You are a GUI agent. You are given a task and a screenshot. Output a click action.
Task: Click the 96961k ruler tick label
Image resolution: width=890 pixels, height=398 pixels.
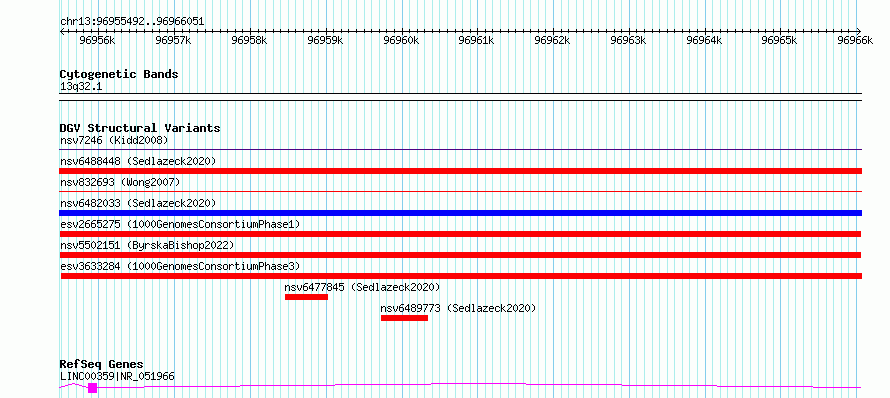[477, 40]
